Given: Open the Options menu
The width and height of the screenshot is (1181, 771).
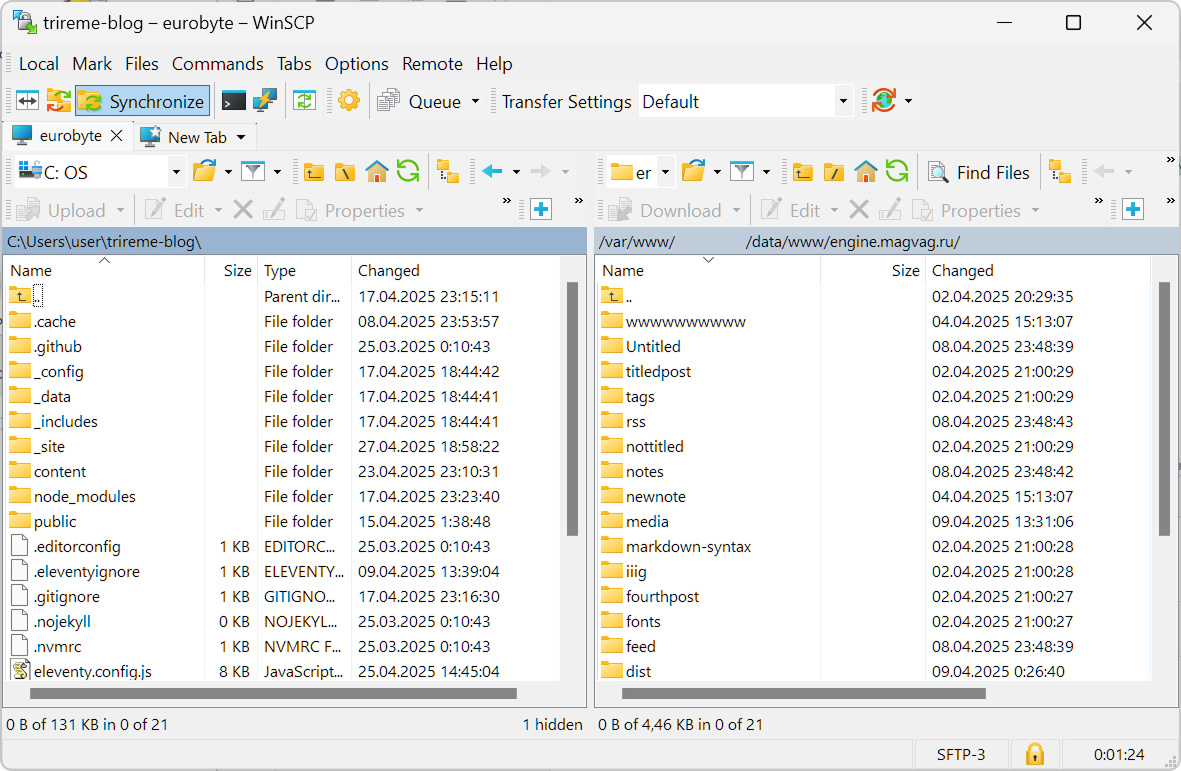Looking at the screenshot, I should (356, 64).
